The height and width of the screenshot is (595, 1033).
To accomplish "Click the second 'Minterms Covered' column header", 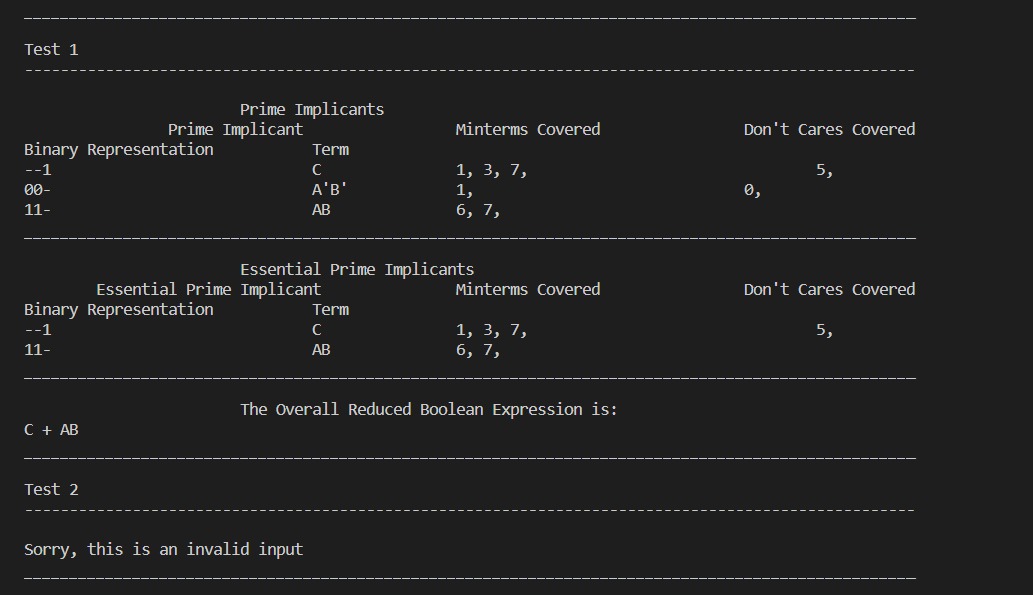I will click(x=528, y=290).
